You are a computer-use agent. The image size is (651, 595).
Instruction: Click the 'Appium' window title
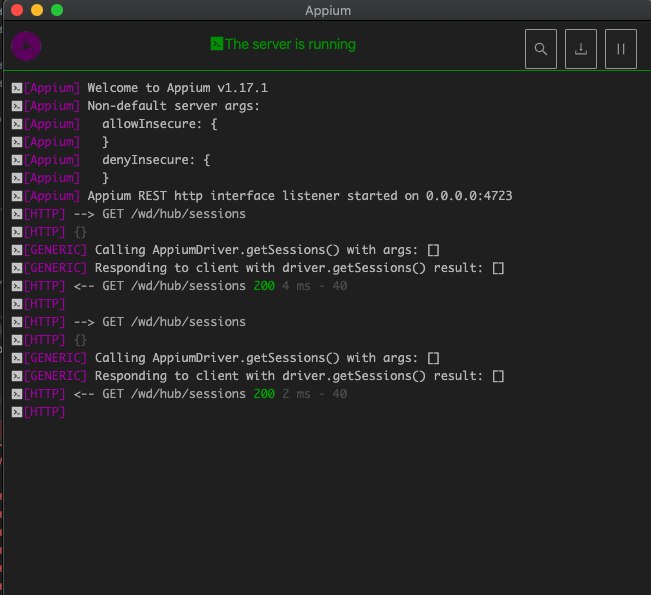point(328,10)
